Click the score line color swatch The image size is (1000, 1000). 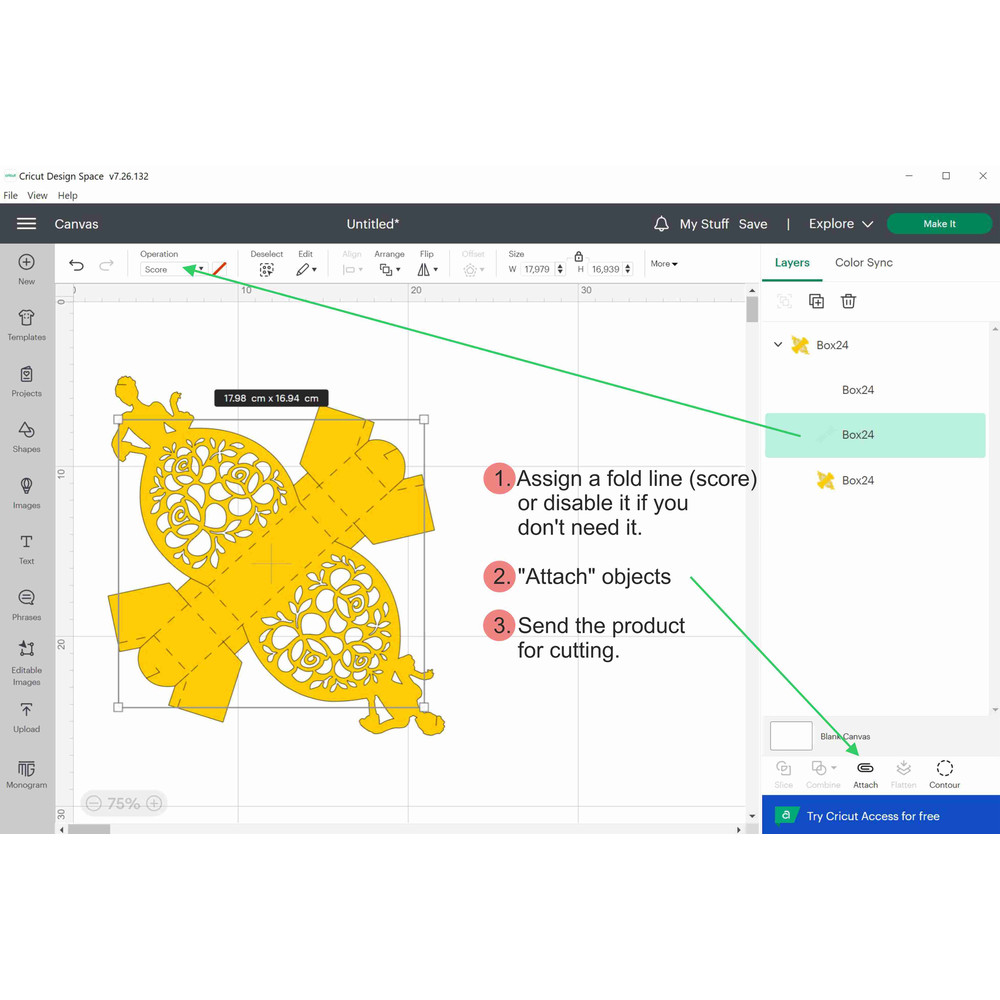[219, 269]
